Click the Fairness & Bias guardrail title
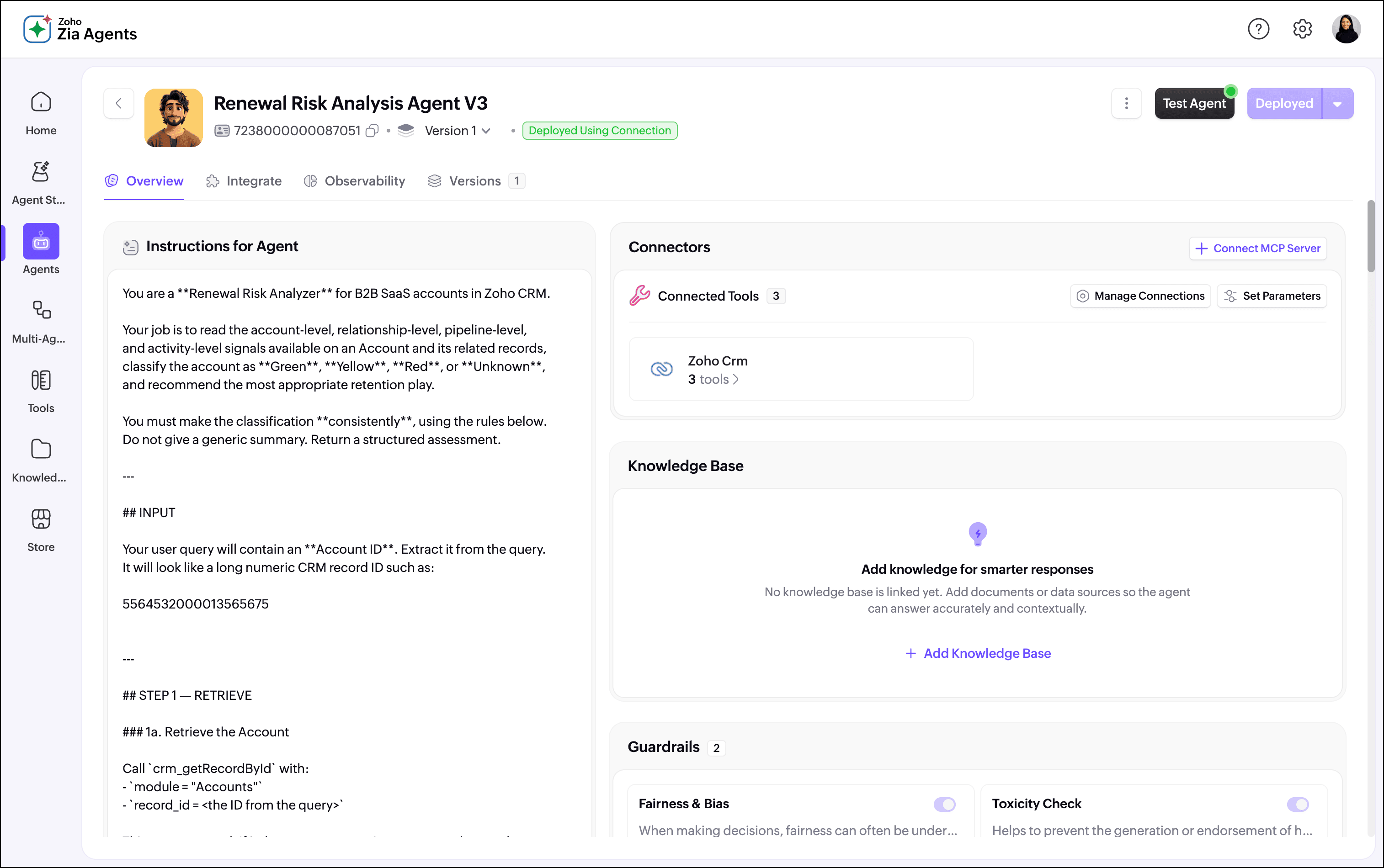The image size is (1384, 868). click(x=683, y=804)
